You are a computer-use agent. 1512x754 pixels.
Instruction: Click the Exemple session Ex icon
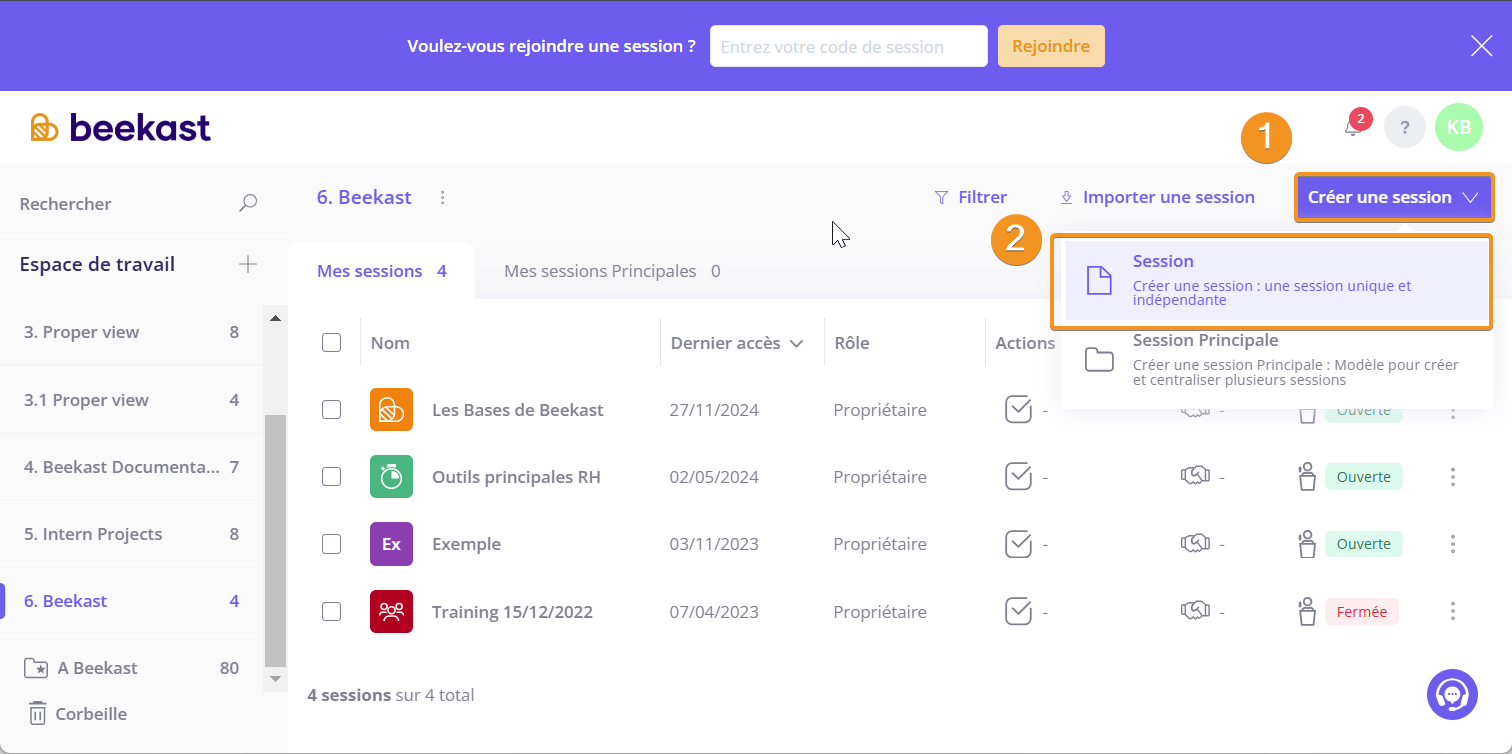(391, 544)
